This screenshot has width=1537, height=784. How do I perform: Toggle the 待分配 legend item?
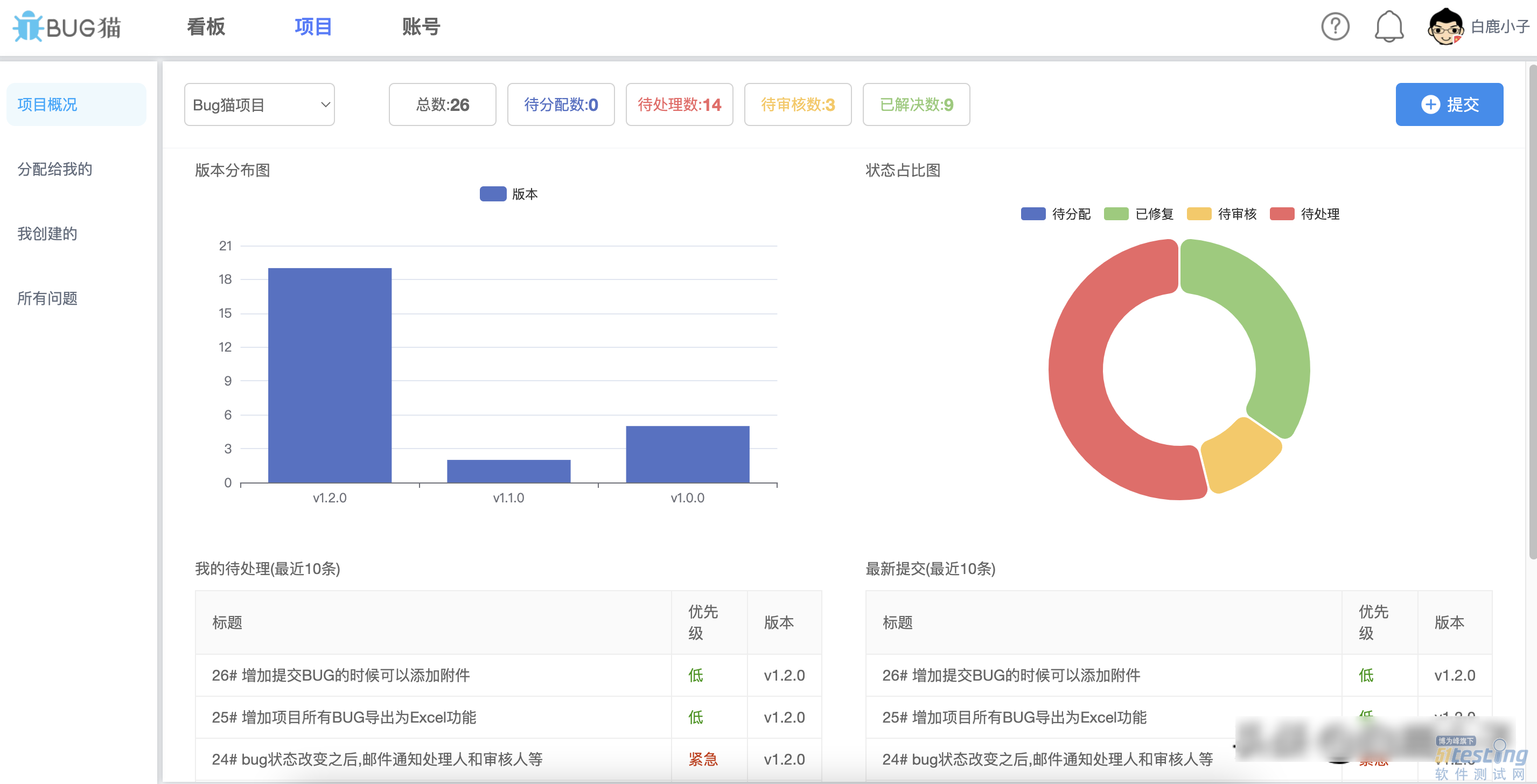pos(1056,214)
